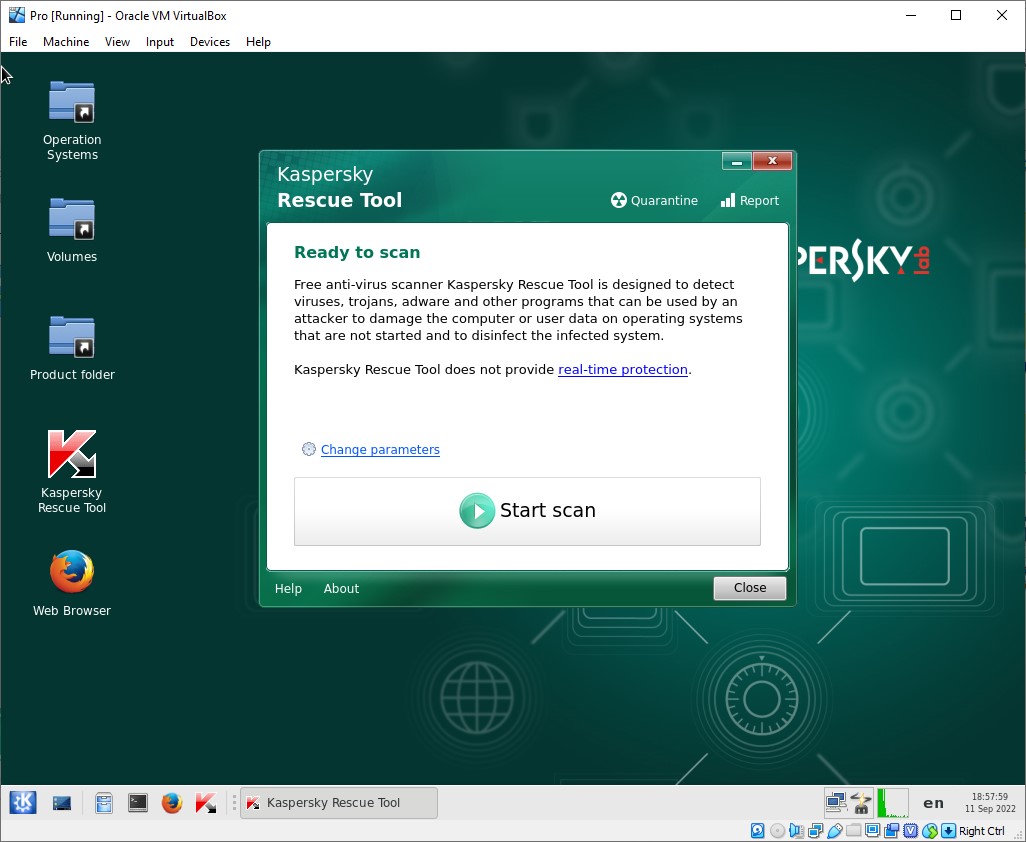Click VirtualBox shared folders status icon
1026x842 pixels.
tap(853, 831)
